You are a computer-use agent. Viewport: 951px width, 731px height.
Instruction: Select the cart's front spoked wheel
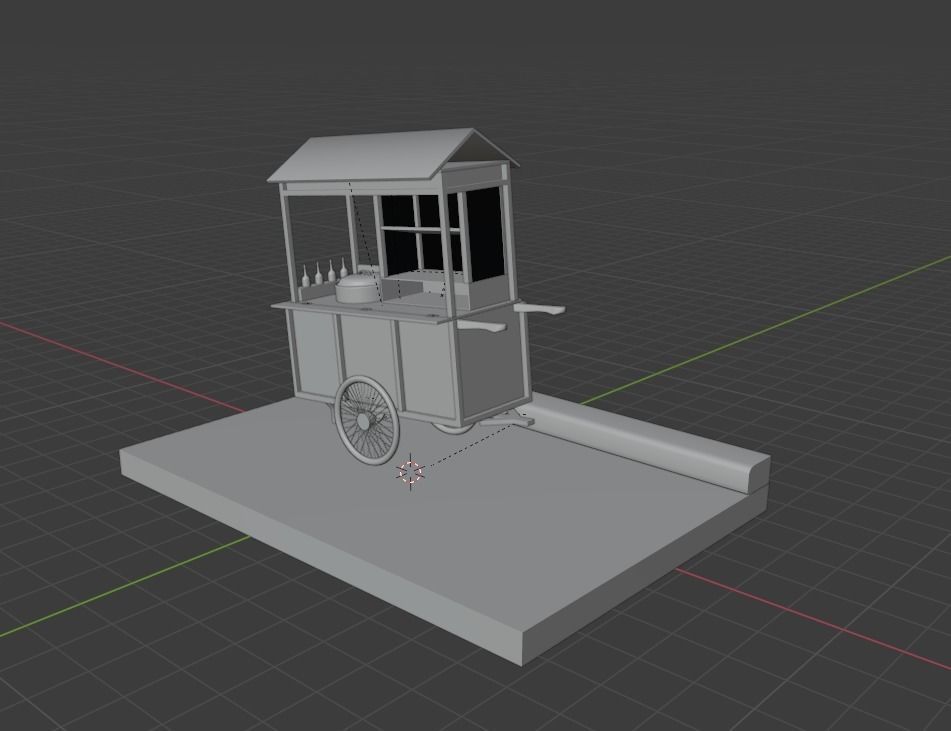pos(368,420)
